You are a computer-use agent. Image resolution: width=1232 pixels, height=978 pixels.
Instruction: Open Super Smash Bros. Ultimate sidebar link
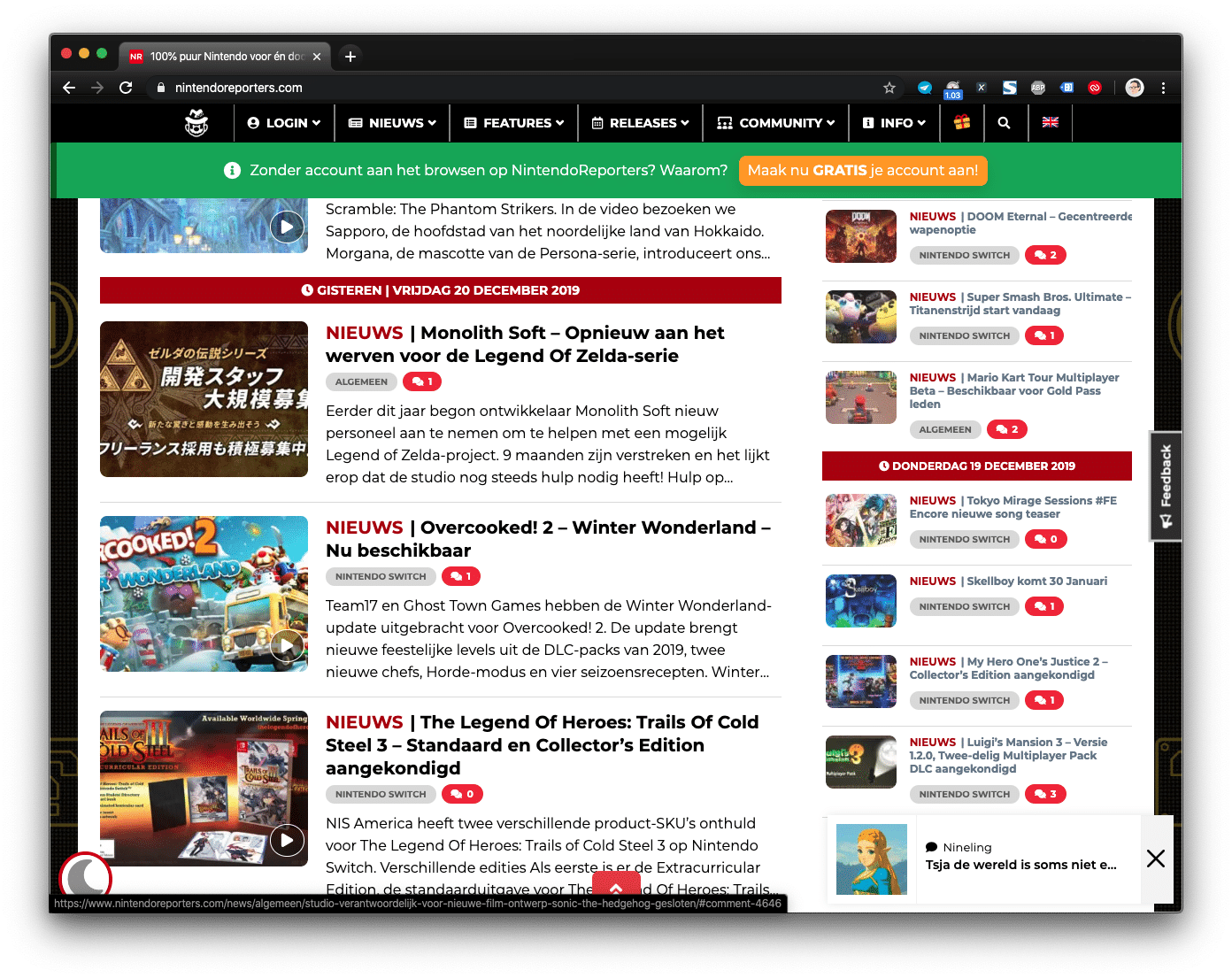(1020, 304)
